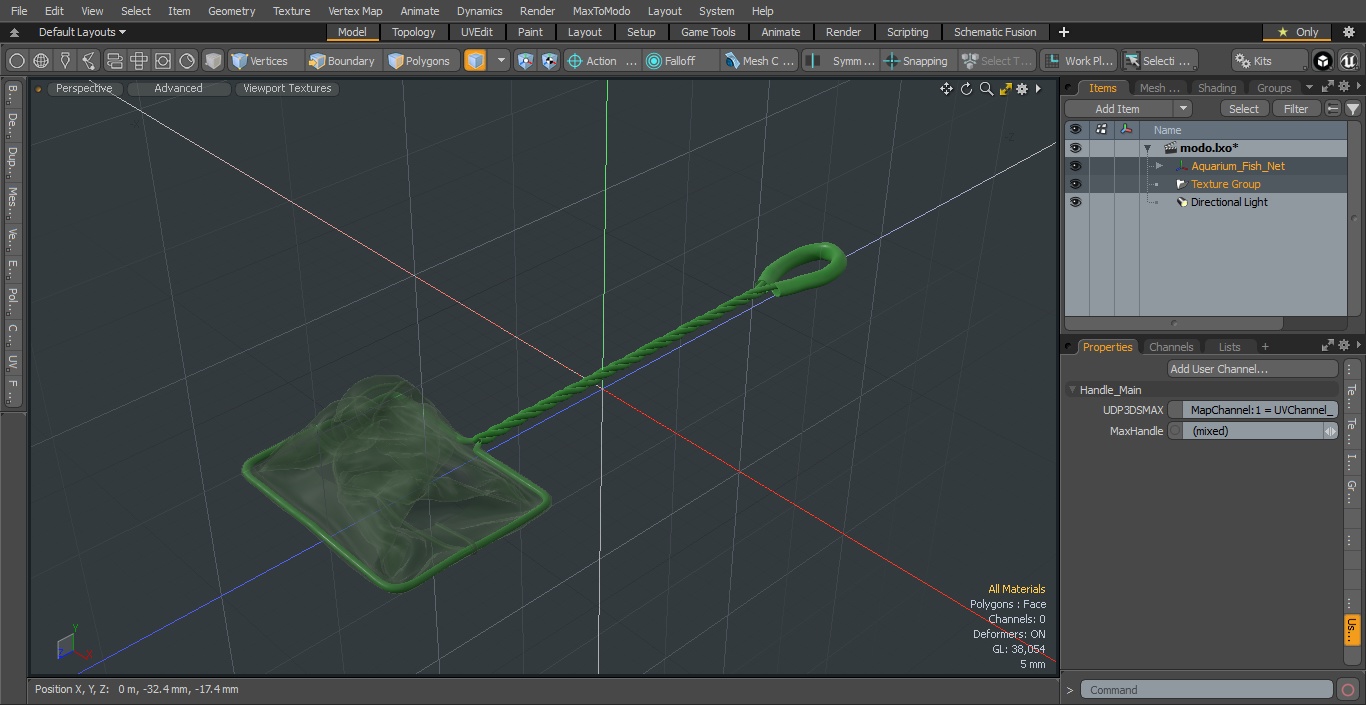Click the Filter button in Items panel
This screenshot has width=1366, height=705.
click(1296, 109)
